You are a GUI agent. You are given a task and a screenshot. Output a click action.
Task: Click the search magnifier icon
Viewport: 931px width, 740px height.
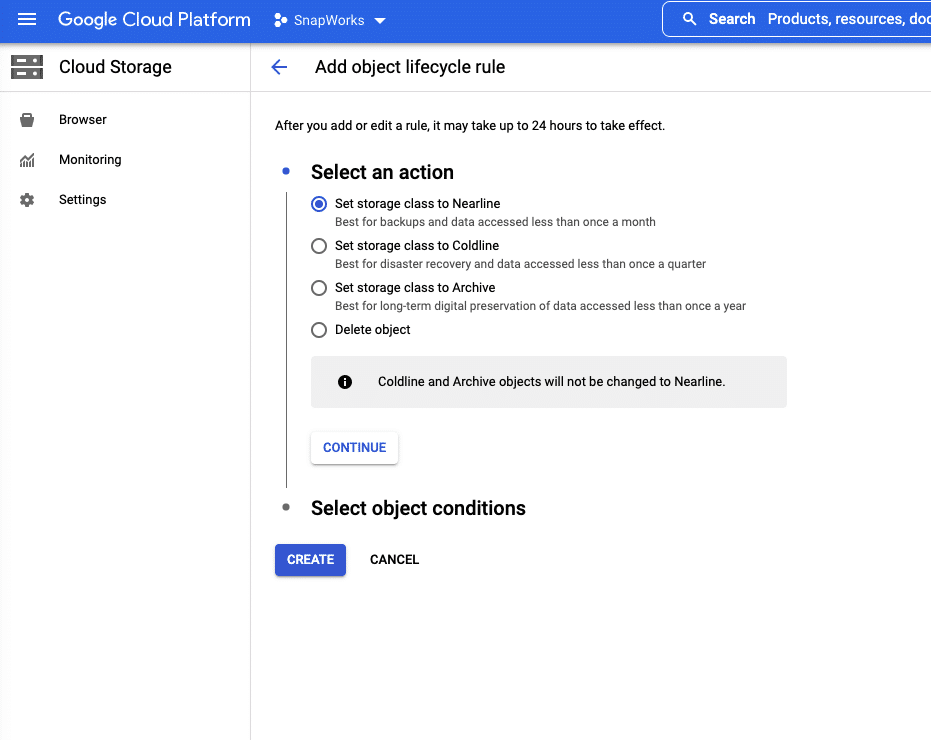[x=689, y=19]
